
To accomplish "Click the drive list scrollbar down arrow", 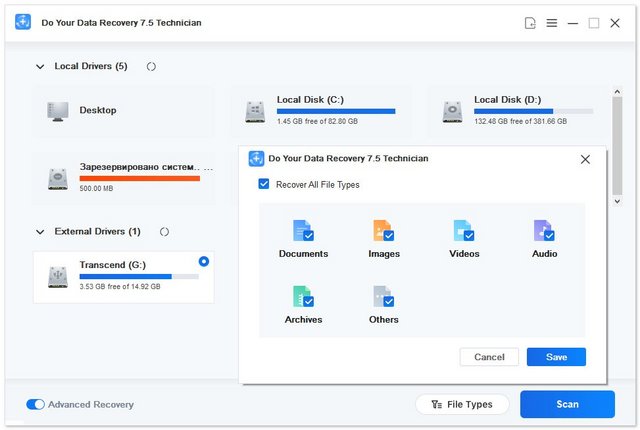I will [x=617, y=201].
